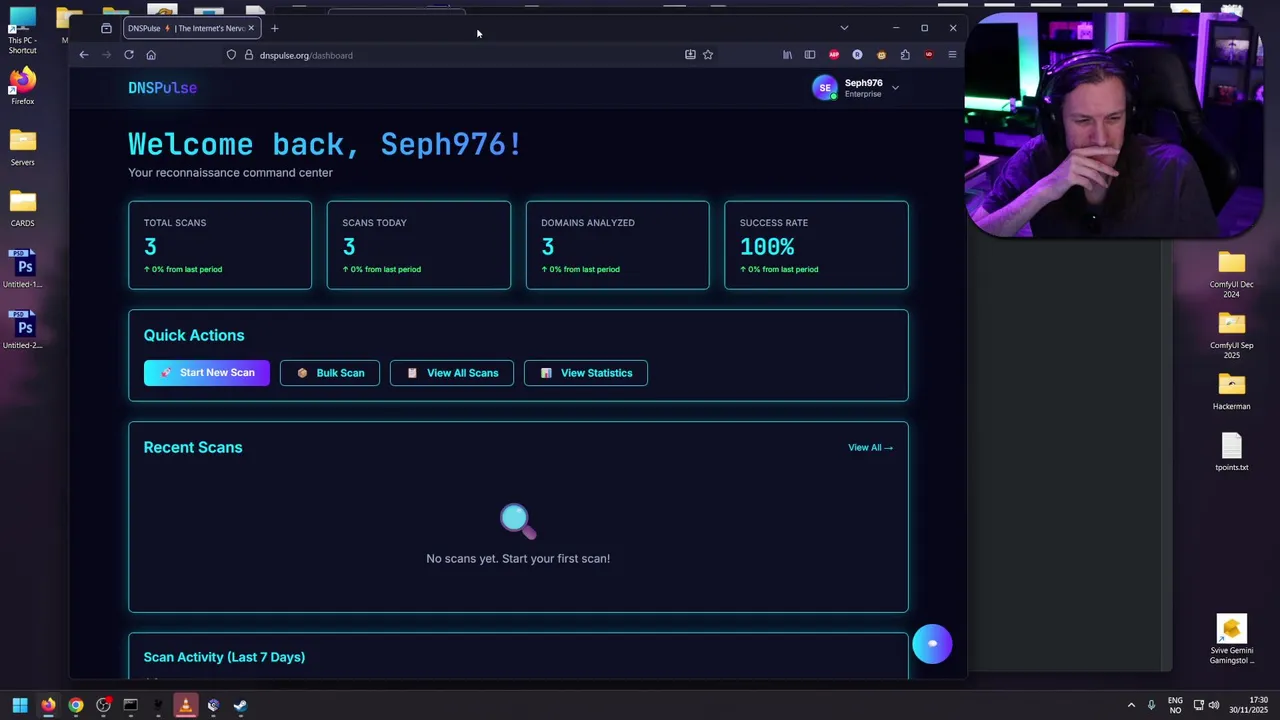Select the This PC shortcut on desktop
Image resolution: width=1280 pixels, height=720 pixels.
coord(22,31)
